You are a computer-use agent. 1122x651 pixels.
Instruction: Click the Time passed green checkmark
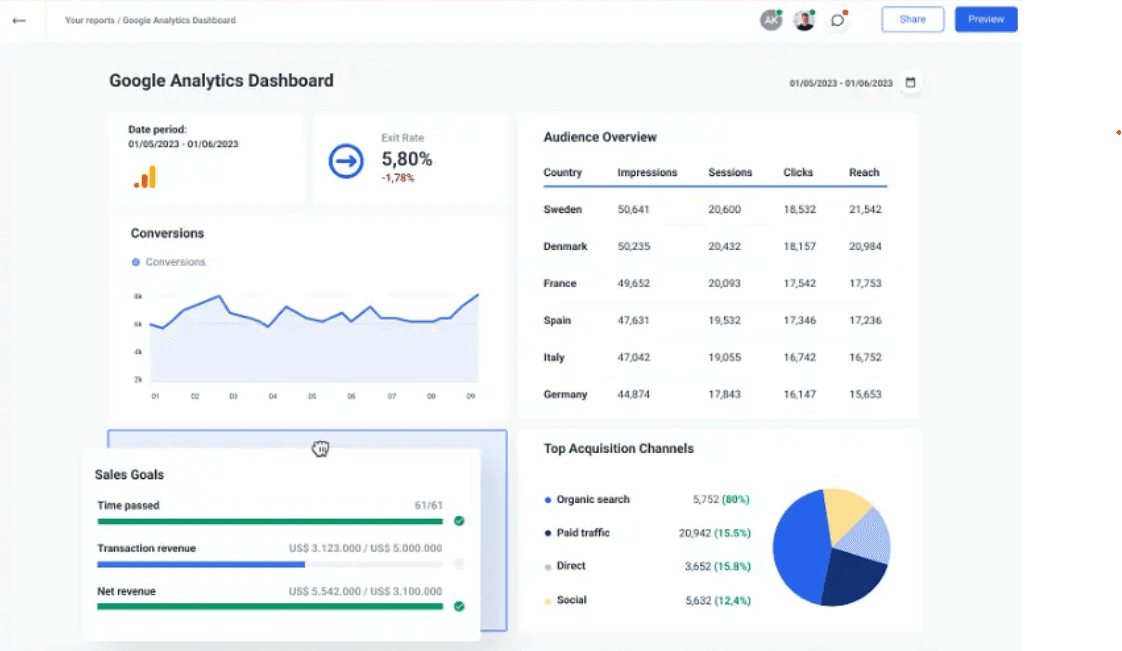coord(459,521)
